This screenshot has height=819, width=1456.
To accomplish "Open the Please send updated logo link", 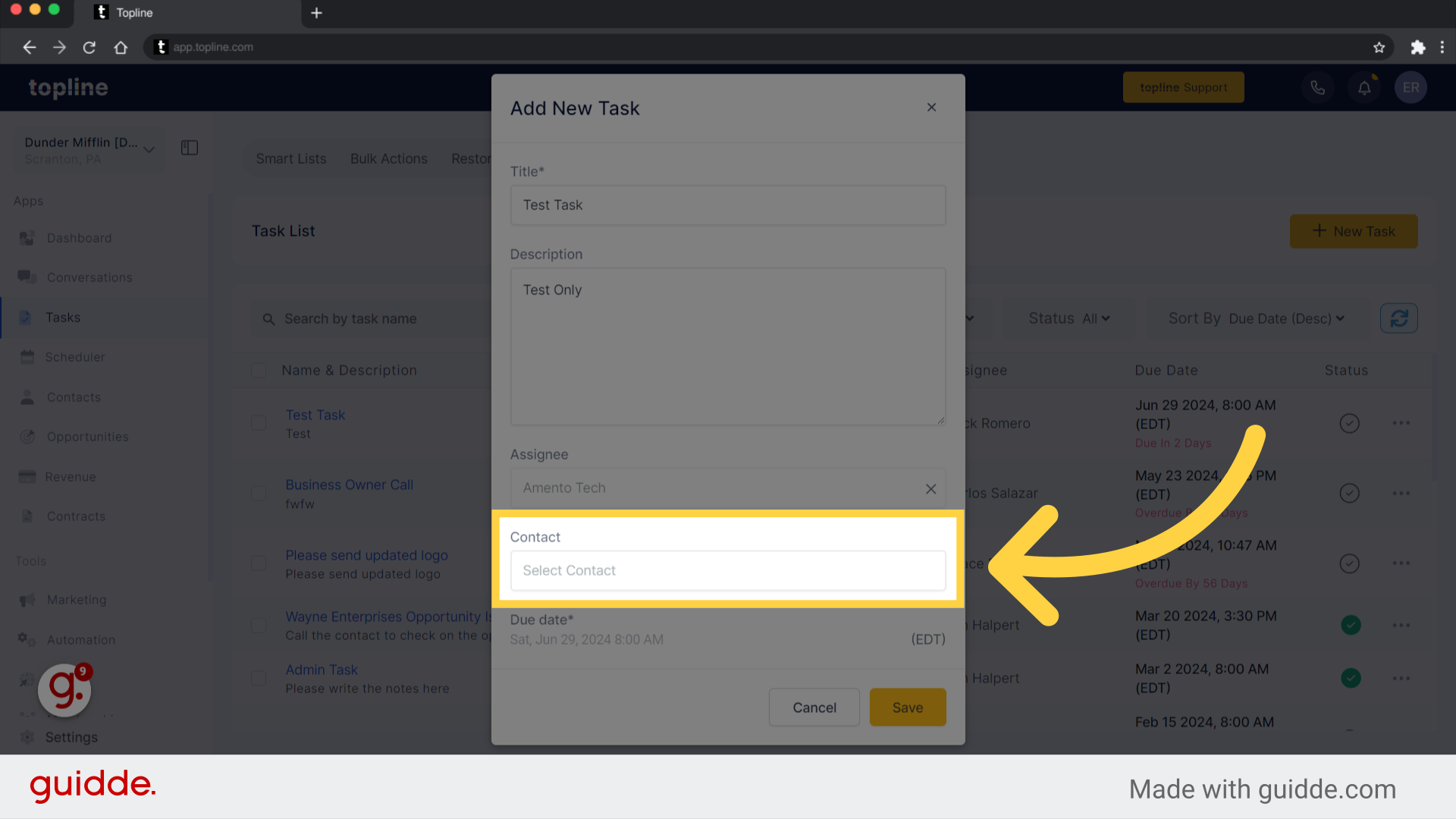I will pyautogui.click(x=366, y=555).
